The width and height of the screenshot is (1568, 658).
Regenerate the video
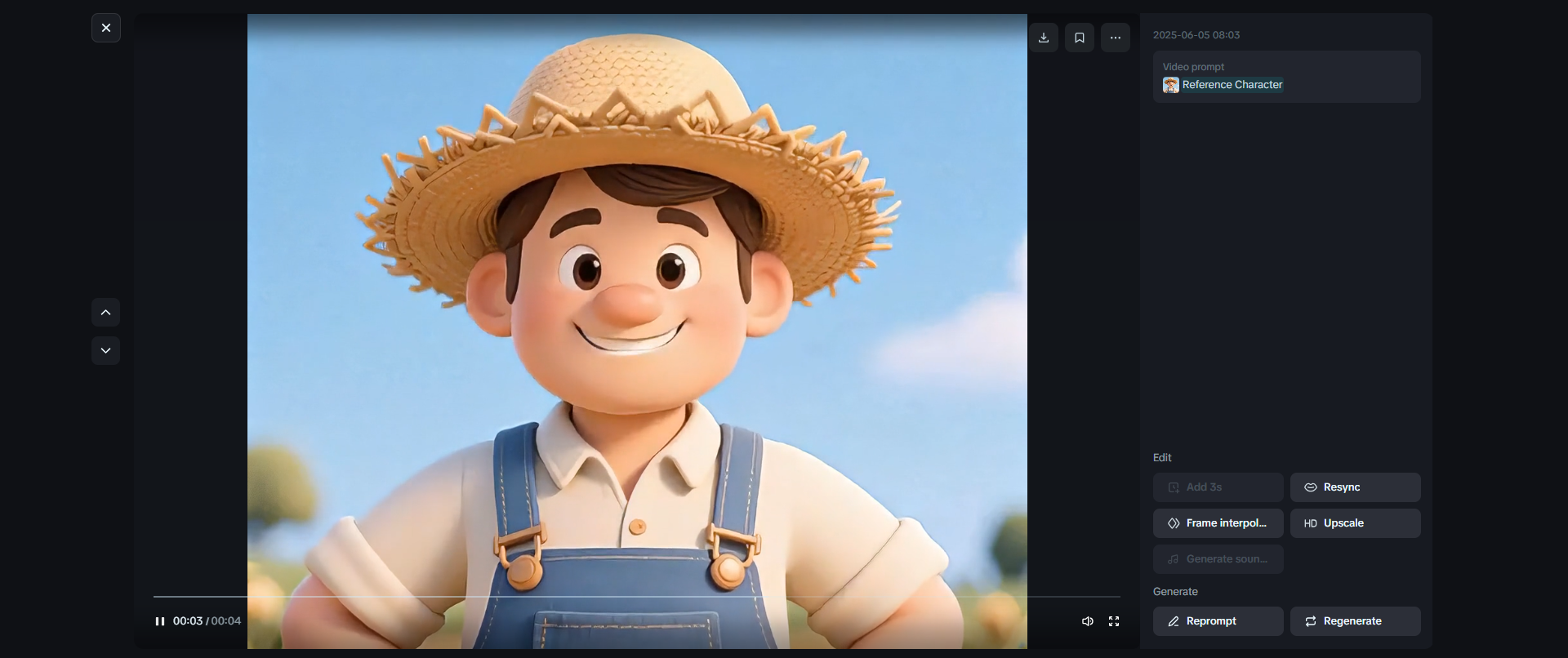pyautogui.click(x=1356, y=621)
